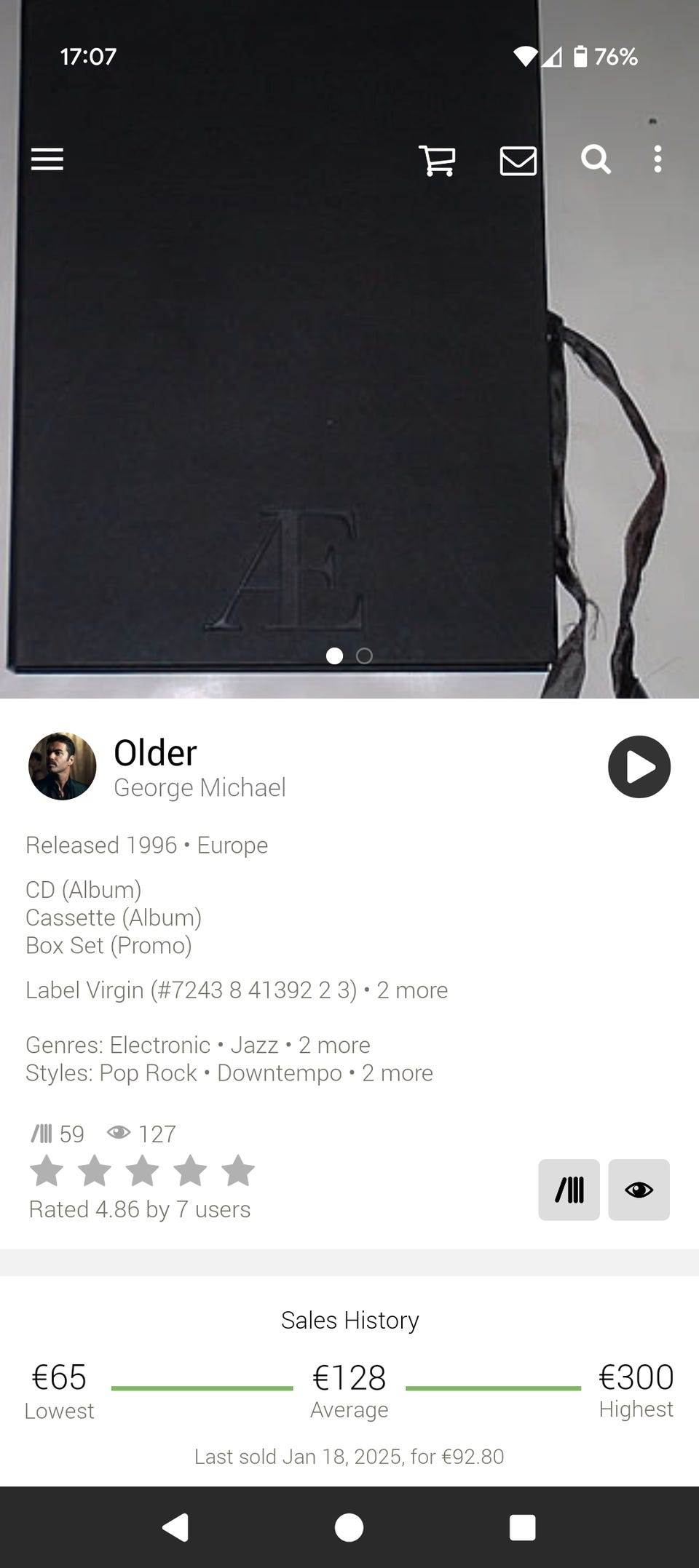Tap Android back navigation button
Image resolution: width=699 pixels, height=1568 pixels.
click(175, 1527)
